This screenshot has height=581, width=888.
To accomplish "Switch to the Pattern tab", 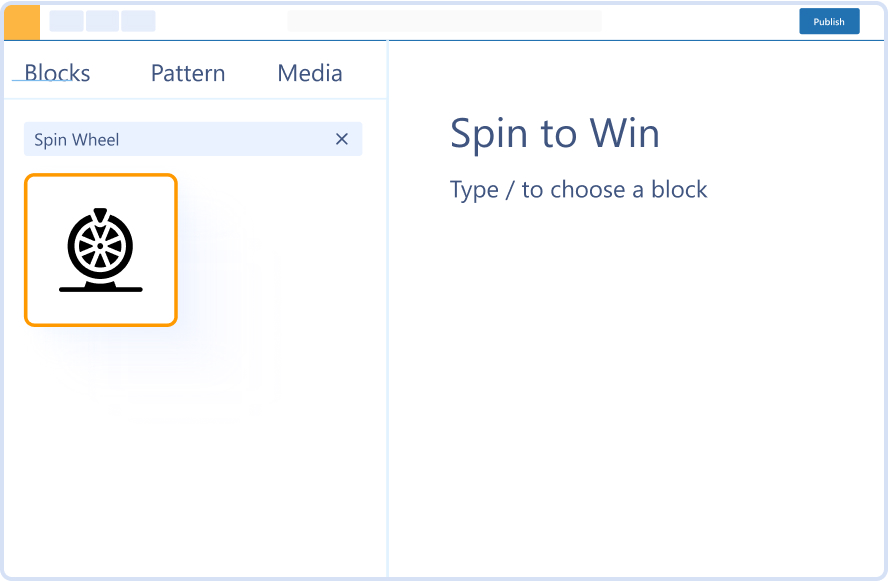I will (187, 72).
